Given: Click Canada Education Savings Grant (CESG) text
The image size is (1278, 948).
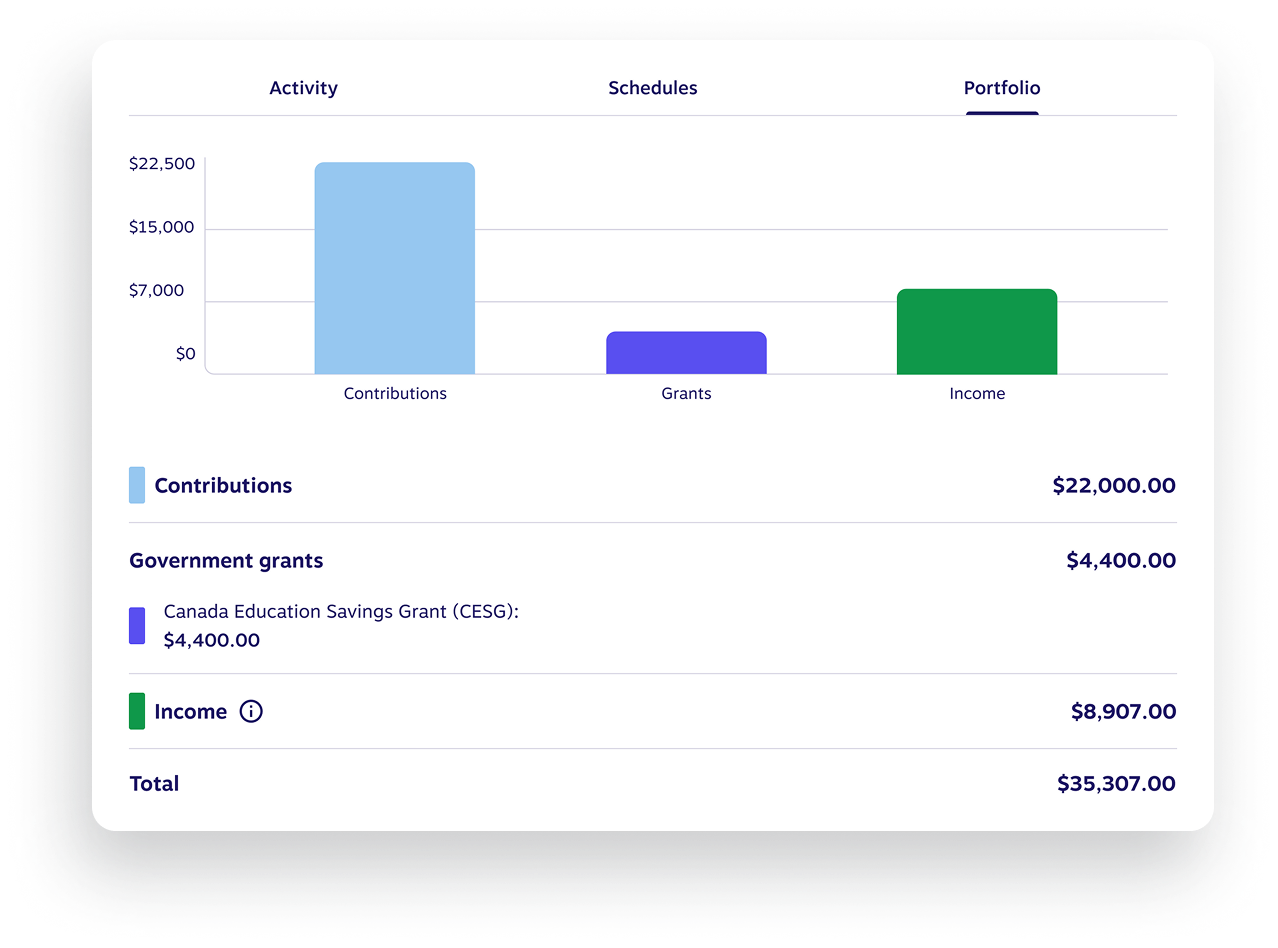Looking at the screenshot, I should click(341, 612).
